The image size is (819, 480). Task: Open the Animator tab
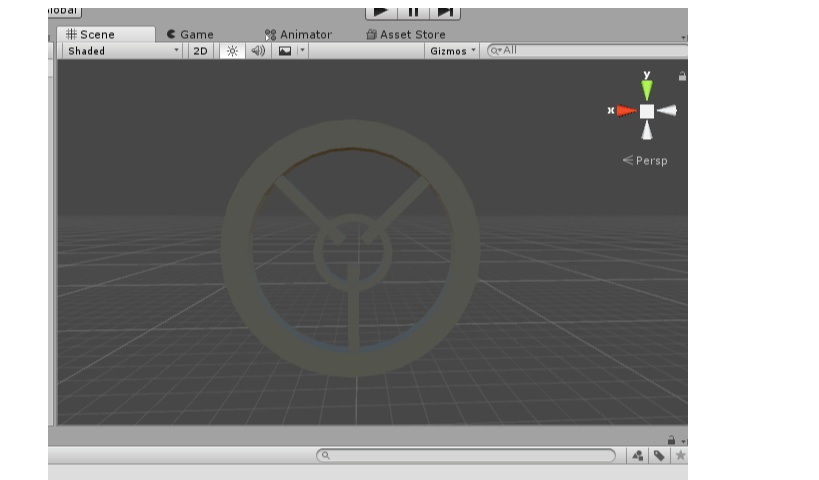click(x=298, y=34)
